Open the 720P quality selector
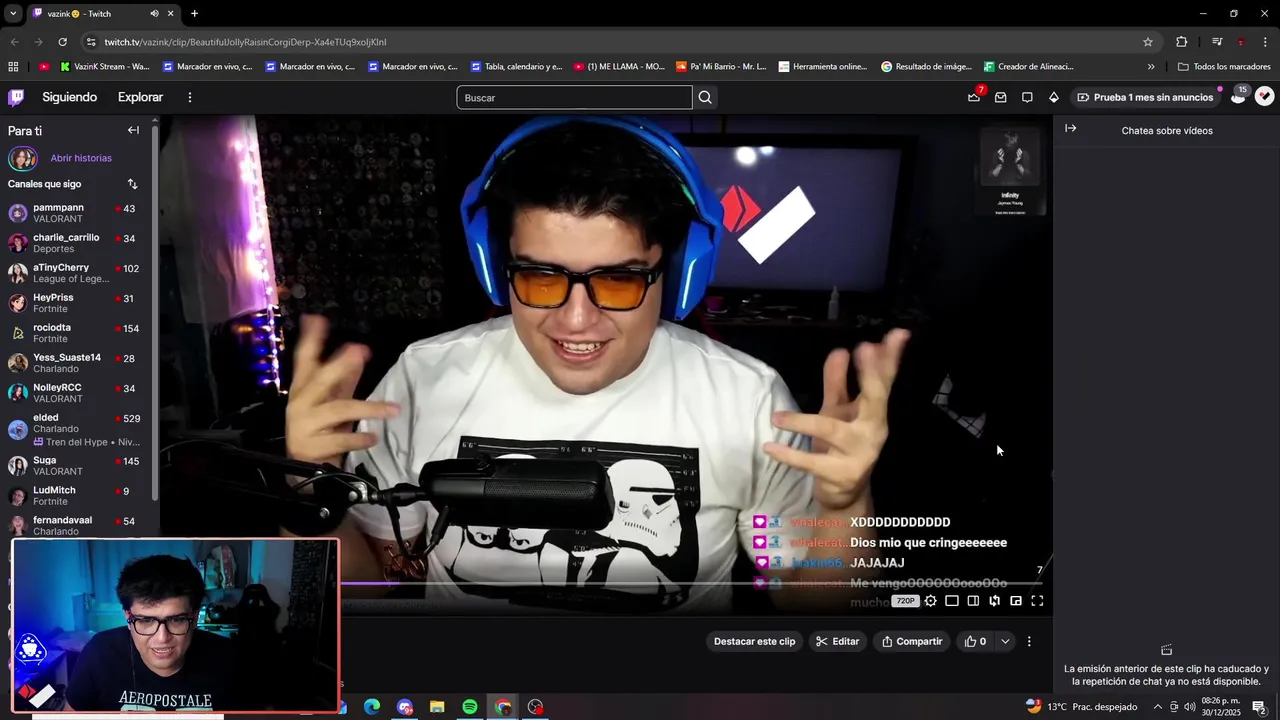1280x720 pixels. (905, 601)
